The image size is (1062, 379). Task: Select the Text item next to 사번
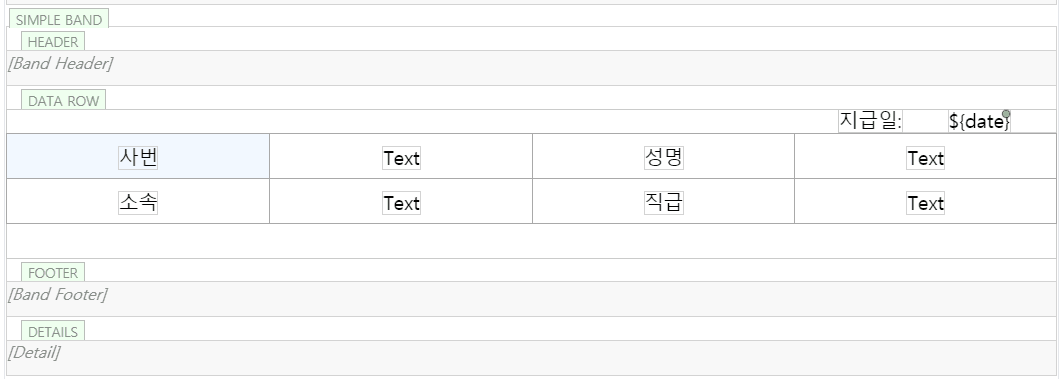[402, 158]
